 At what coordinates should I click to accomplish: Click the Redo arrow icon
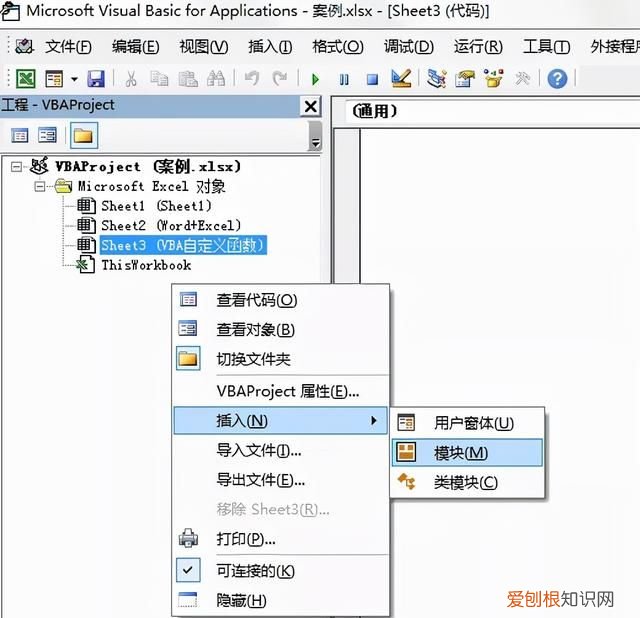coord(280,78)
